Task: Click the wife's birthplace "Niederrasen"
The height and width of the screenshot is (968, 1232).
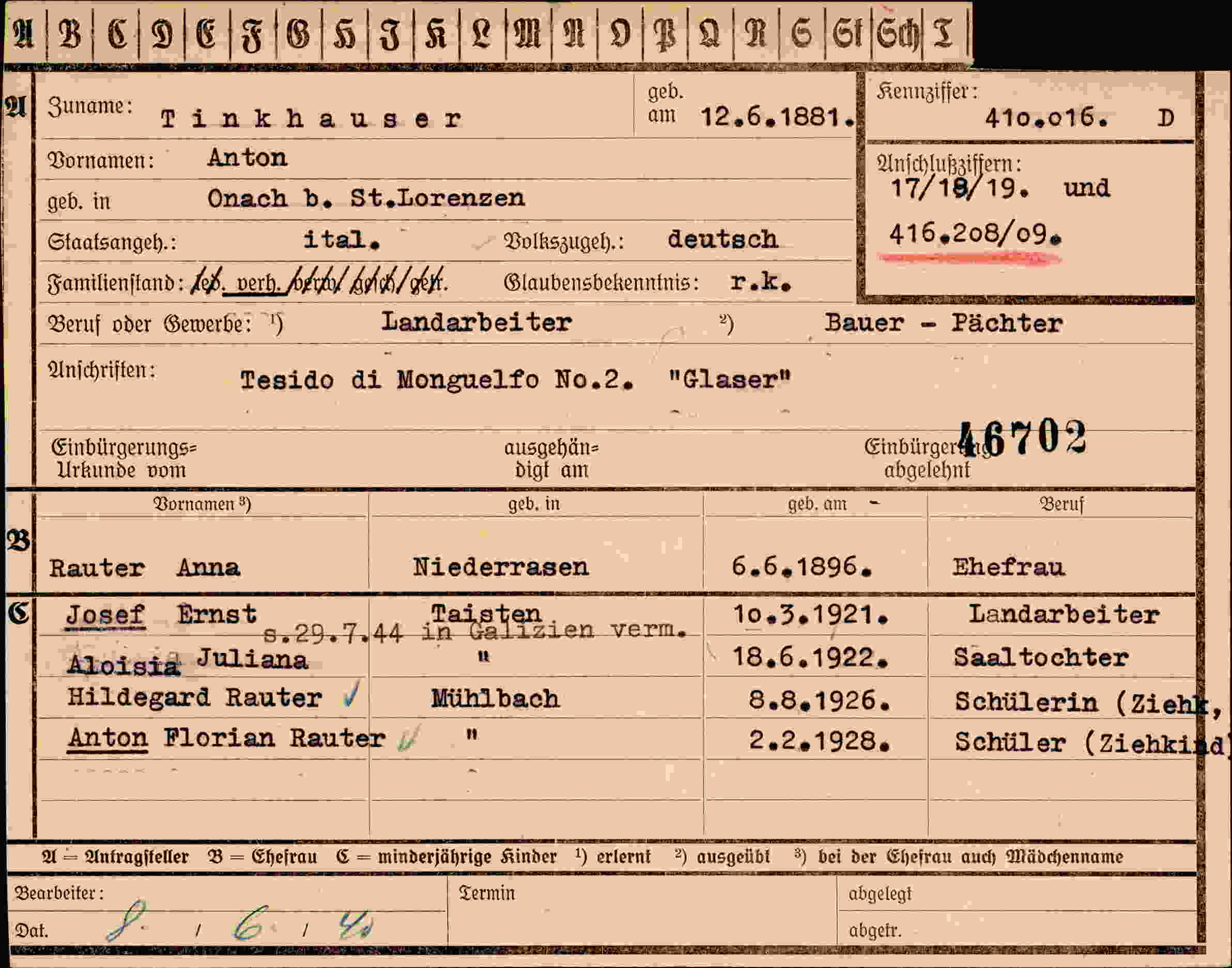Action: tap(501, 567)
